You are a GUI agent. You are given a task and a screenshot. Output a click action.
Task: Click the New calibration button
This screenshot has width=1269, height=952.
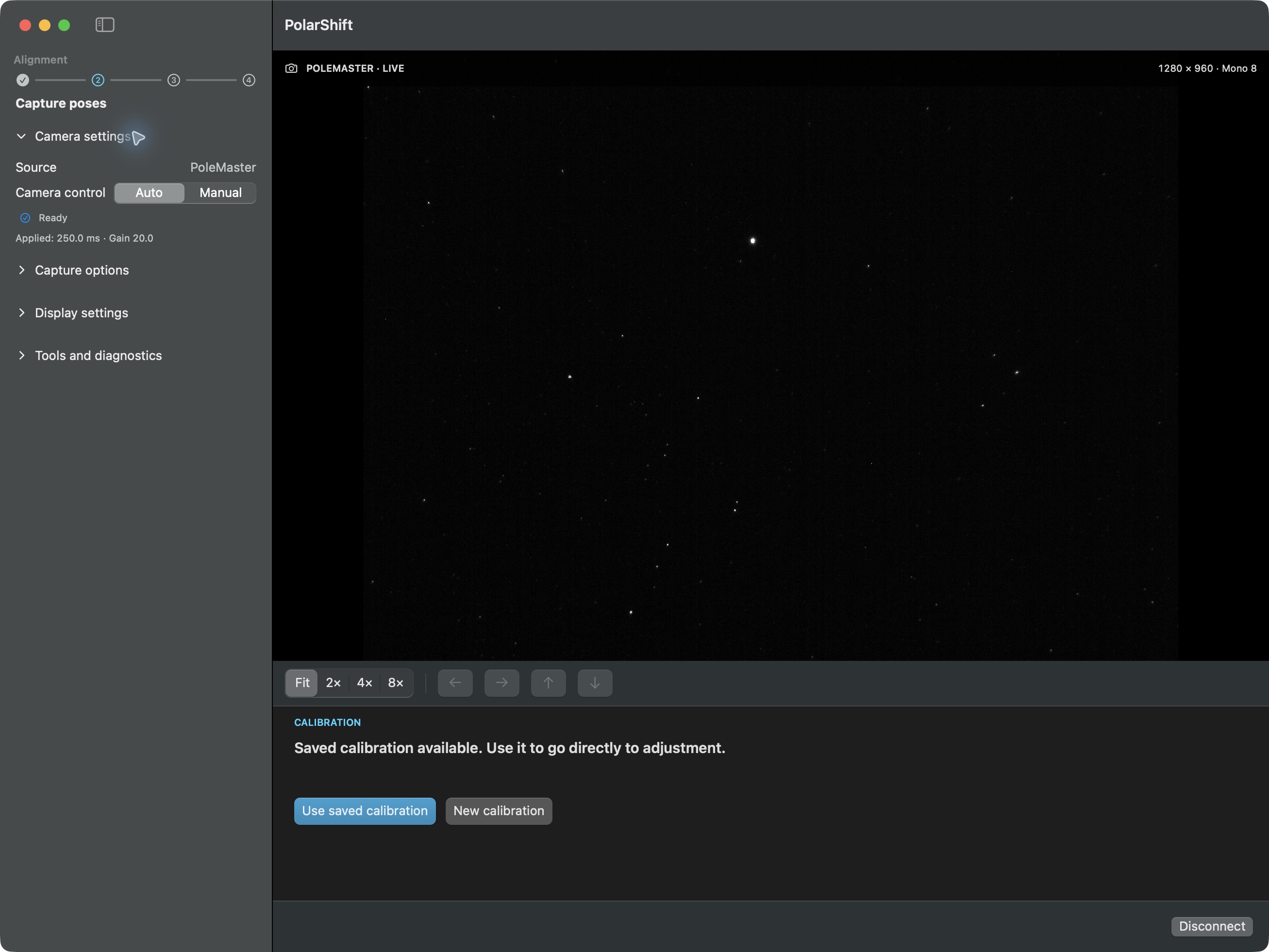(499, 811)
